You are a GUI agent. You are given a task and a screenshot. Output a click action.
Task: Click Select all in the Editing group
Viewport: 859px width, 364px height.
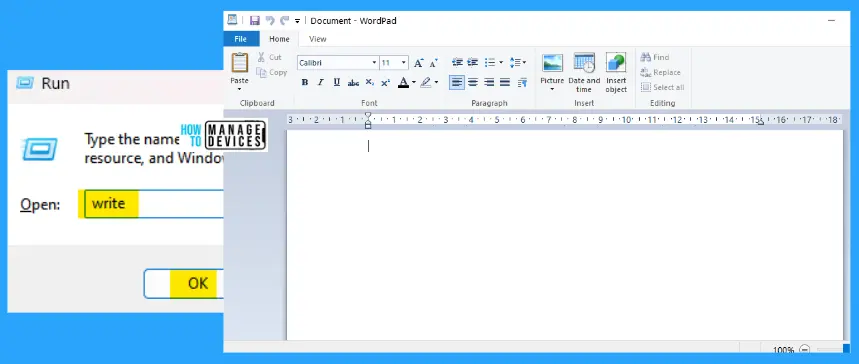click(x=662, y=87)
